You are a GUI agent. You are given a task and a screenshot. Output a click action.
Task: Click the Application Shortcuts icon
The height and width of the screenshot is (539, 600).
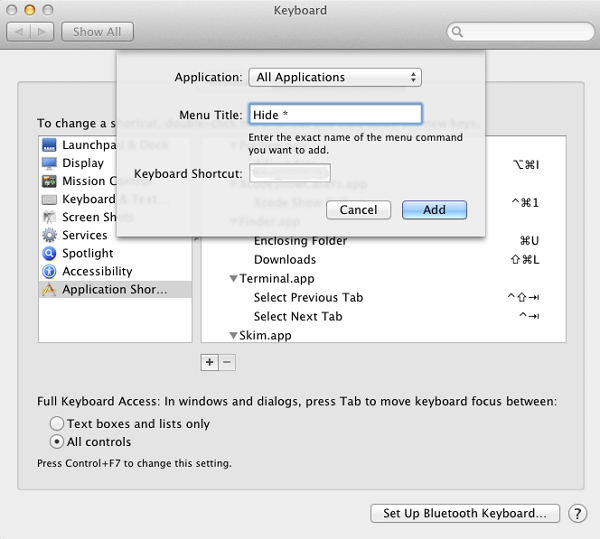pyautogui.click(x=49, y=290)
